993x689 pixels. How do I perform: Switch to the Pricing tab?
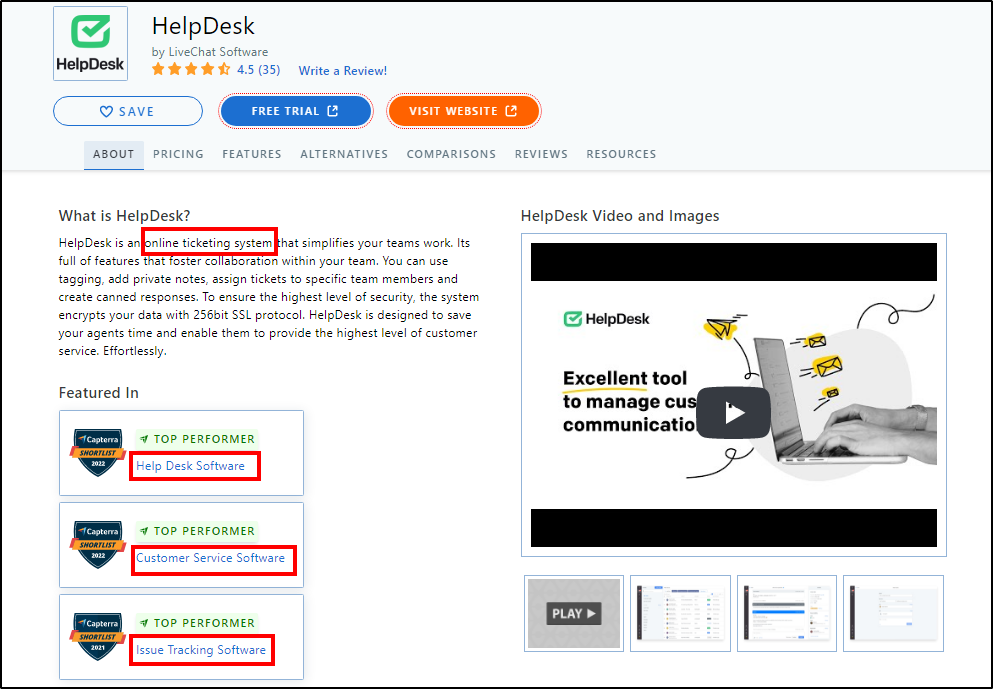point(178,154)
